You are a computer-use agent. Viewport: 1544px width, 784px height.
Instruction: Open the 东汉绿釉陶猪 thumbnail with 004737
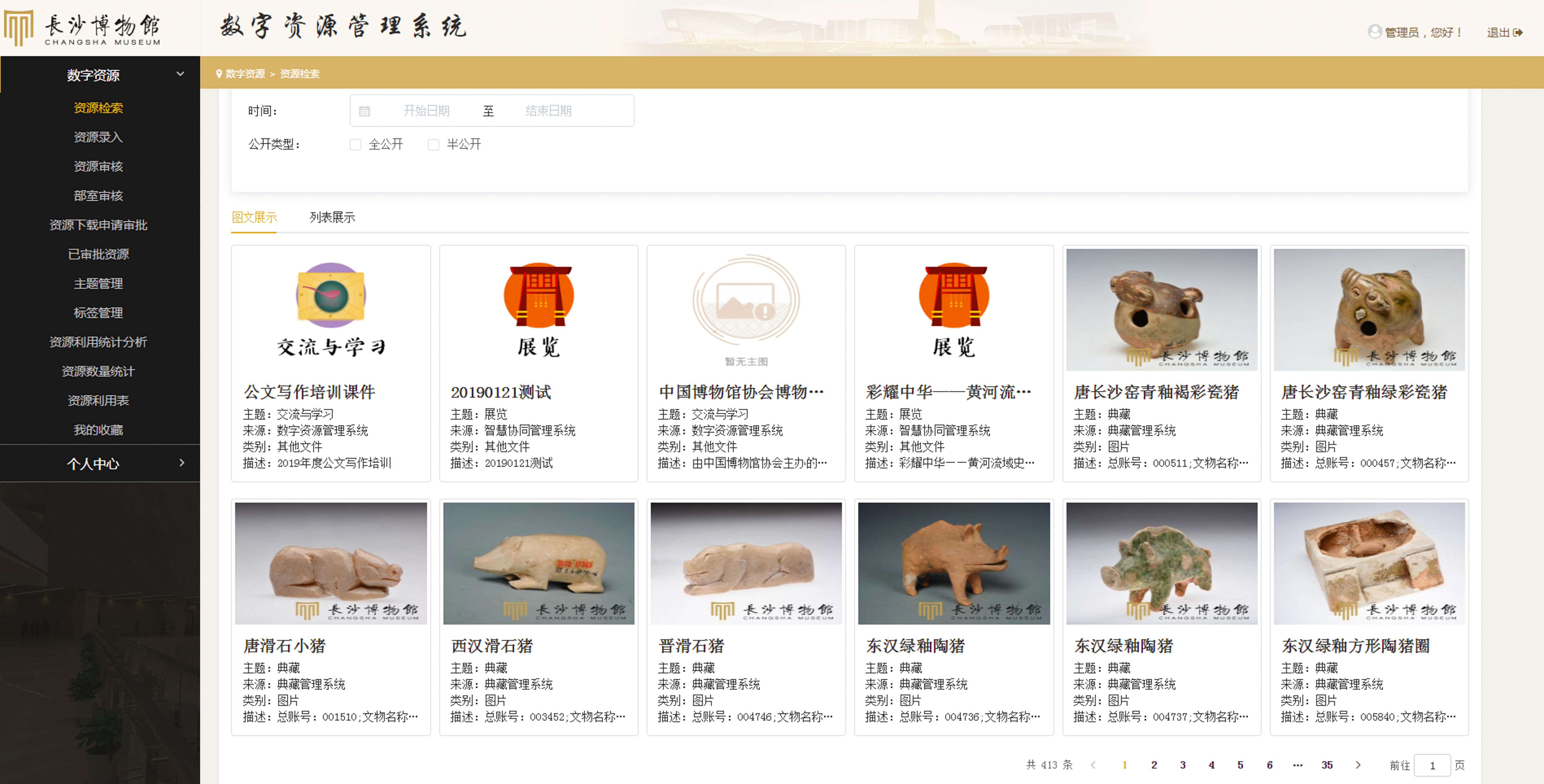(1162, 564)
